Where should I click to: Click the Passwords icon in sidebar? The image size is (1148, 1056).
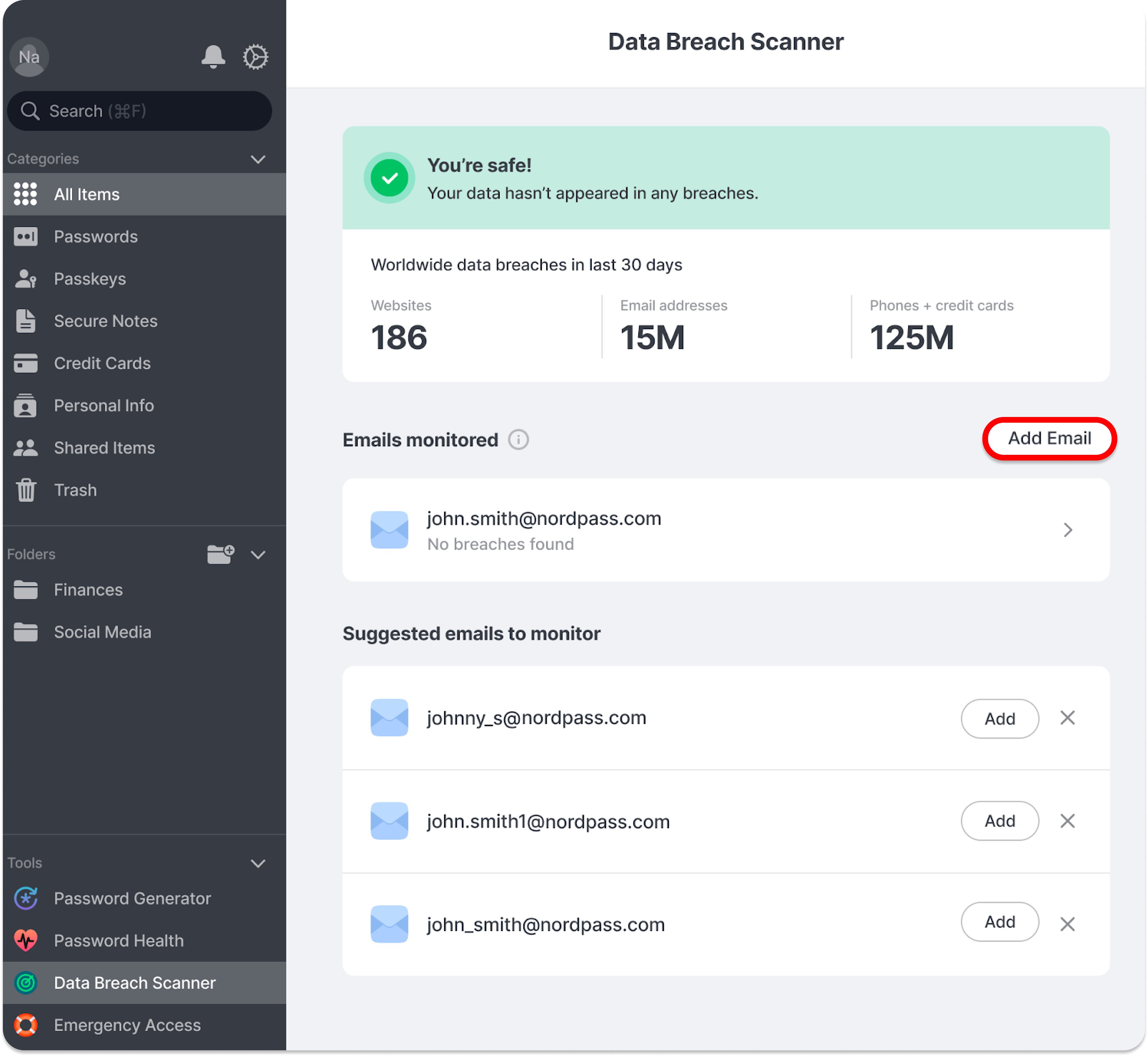pyautogui.click(x=26, y=237)
